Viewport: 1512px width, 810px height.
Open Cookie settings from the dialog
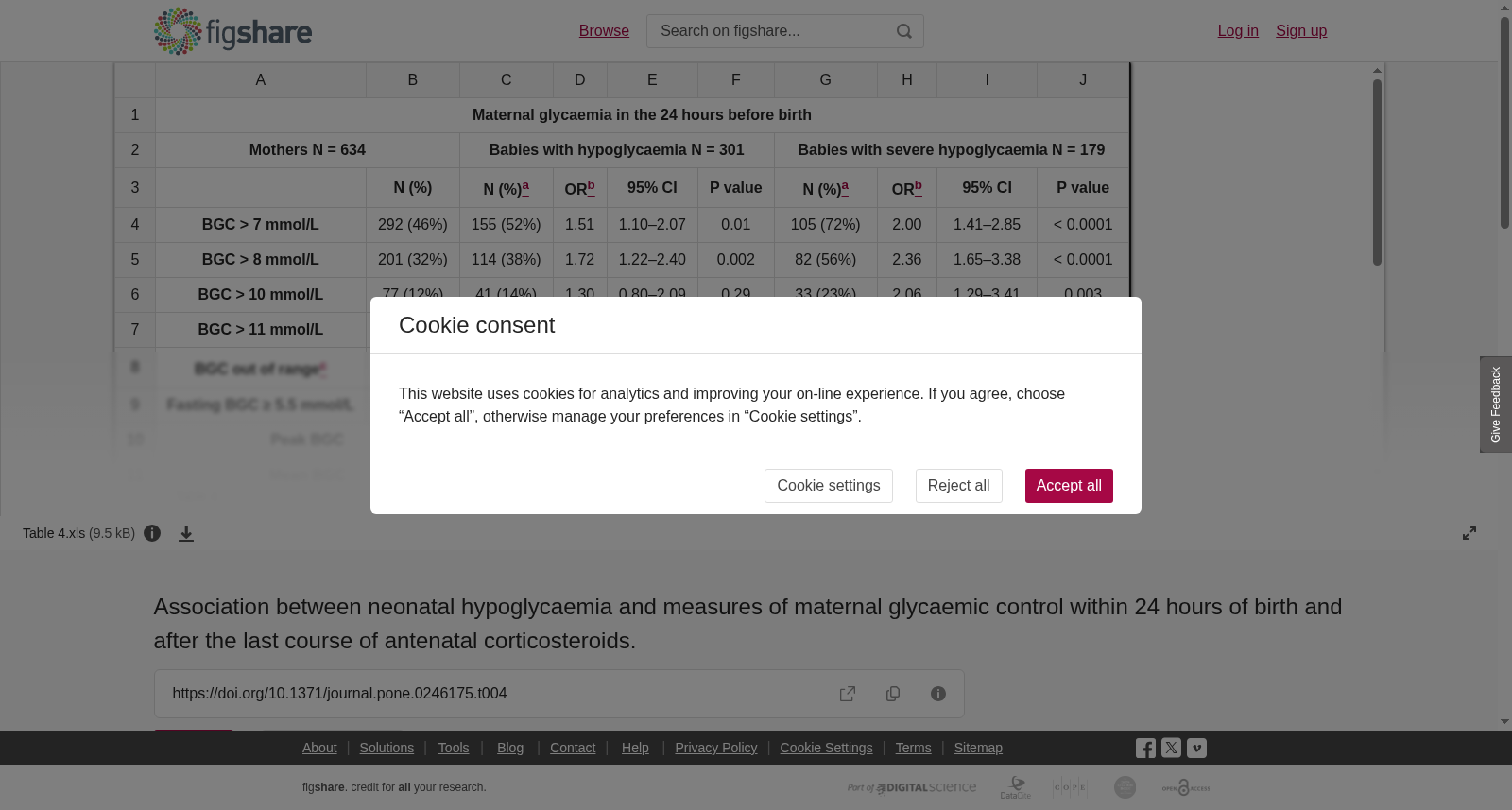click(x=828, y=486)
